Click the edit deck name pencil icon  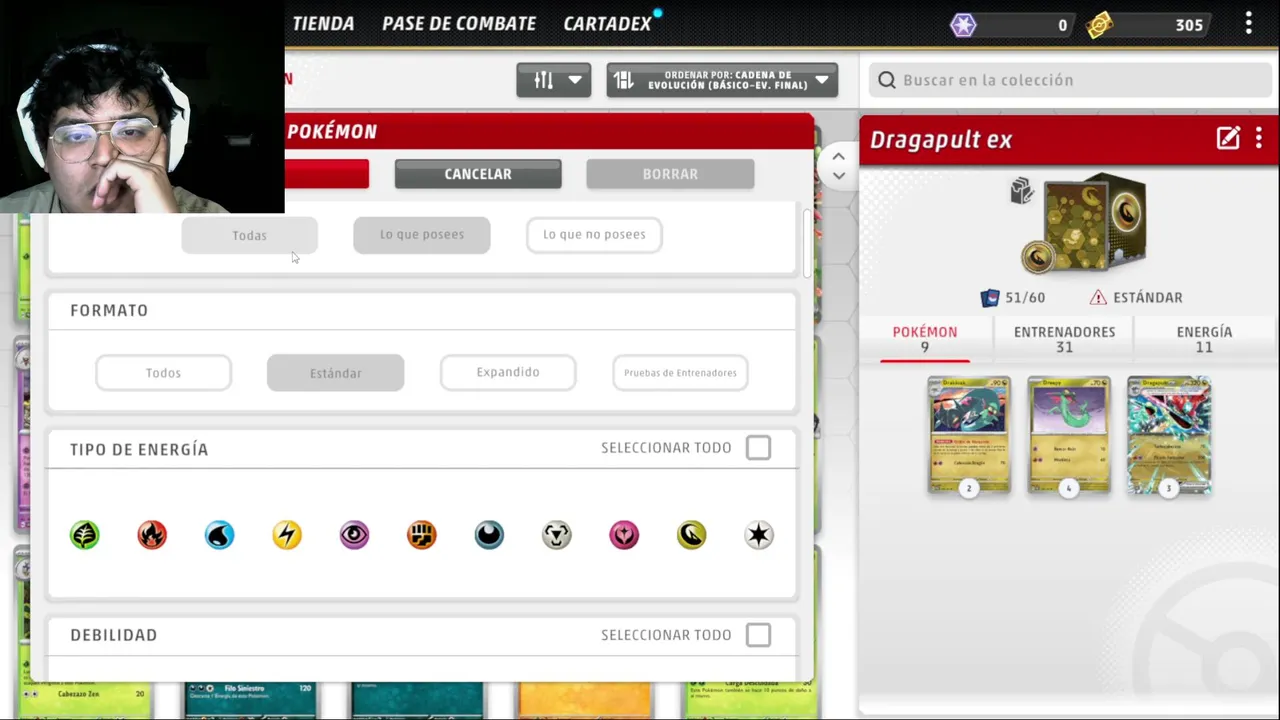(1228, 139)
